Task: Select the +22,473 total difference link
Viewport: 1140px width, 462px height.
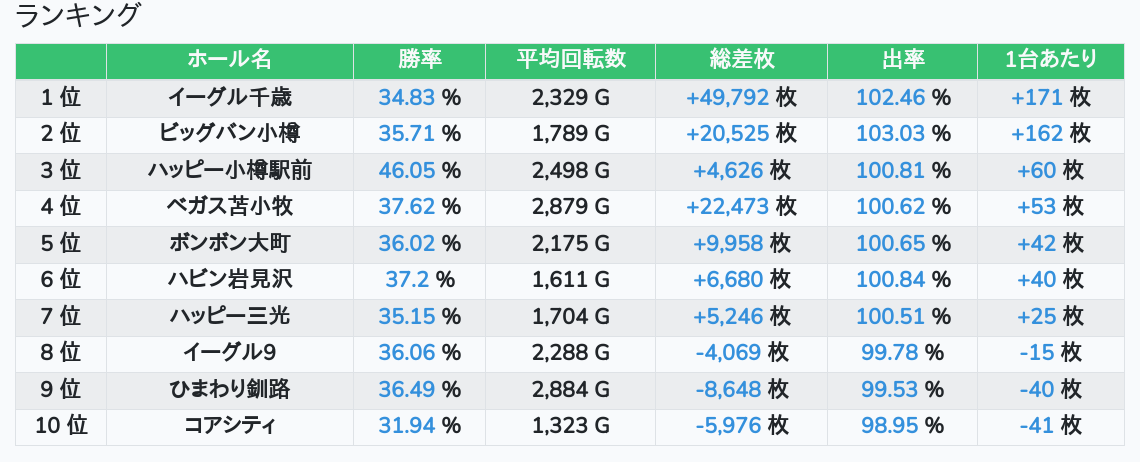Action: pos(727,207)
